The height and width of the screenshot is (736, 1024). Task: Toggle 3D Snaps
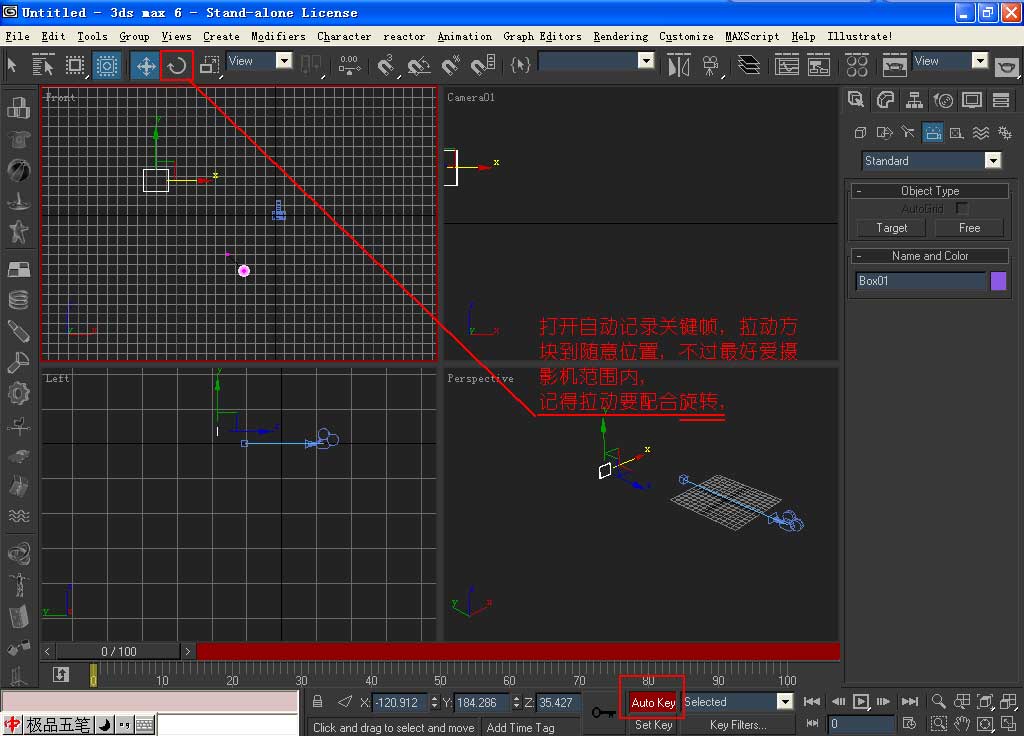[387, 65]
